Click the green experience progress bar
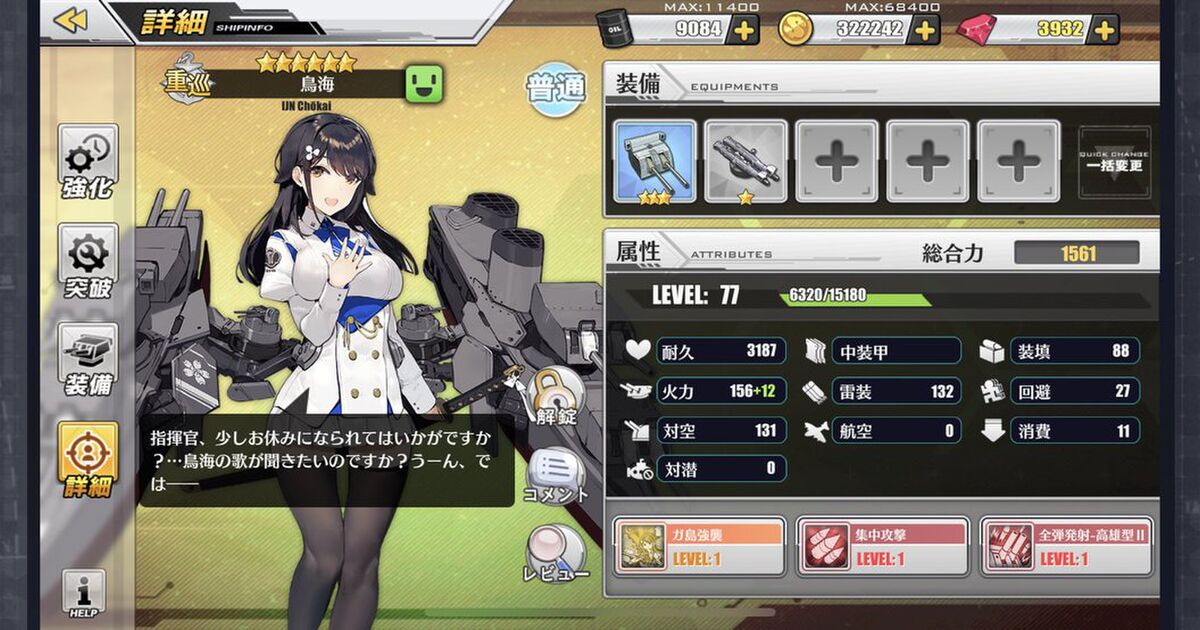 coord(855,297)
